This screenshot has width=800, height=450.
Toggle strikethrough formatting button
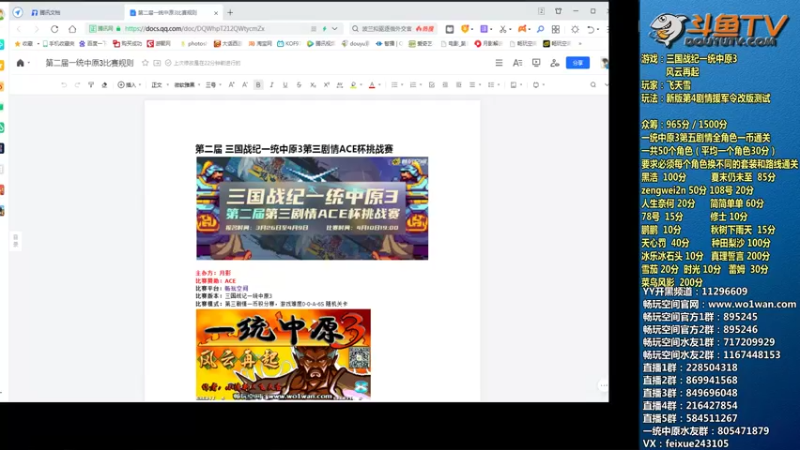(x=299, y=85)
